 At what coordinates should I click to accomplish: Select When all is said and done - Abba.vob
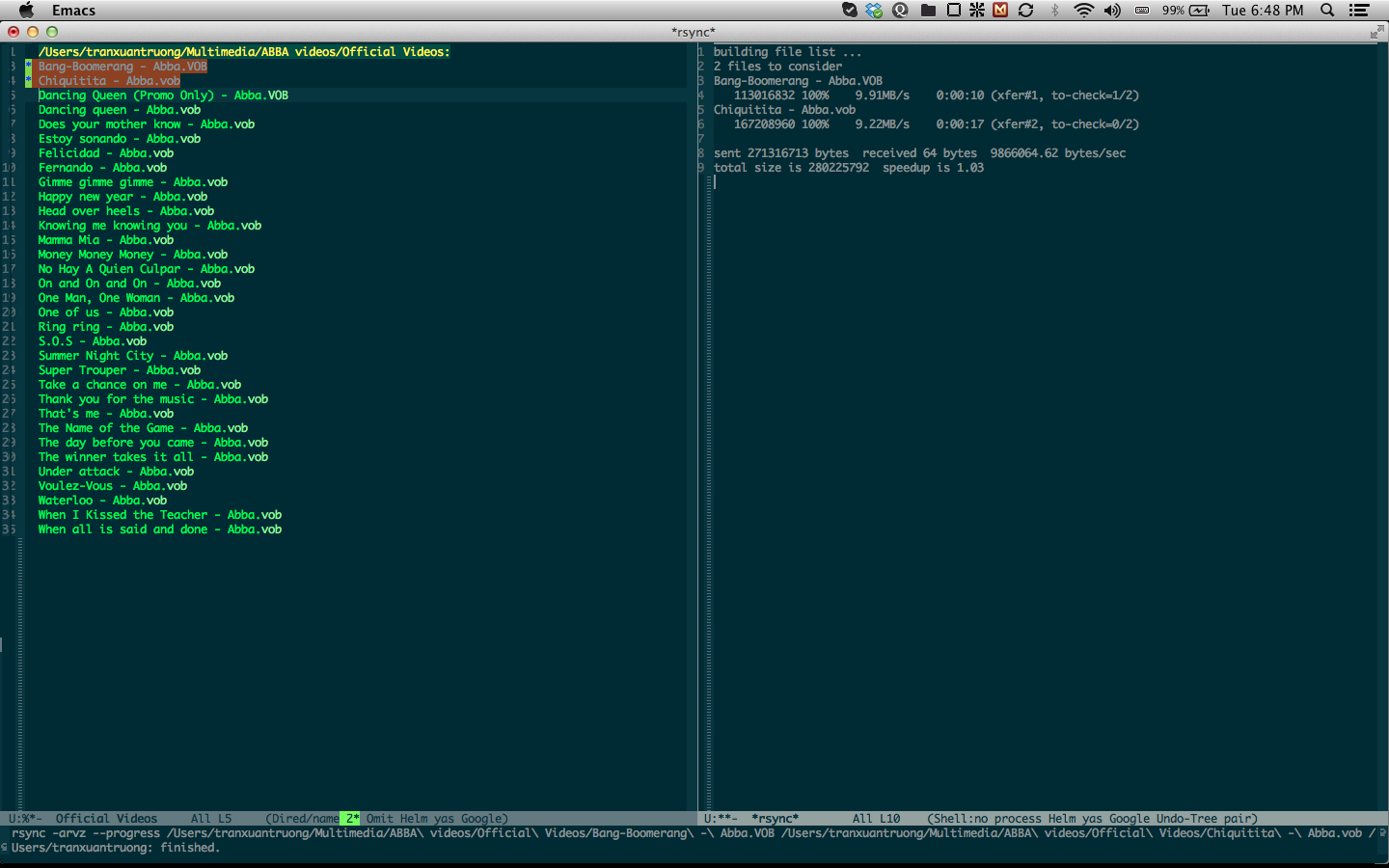pyautogui.click(x=160, y=529)
